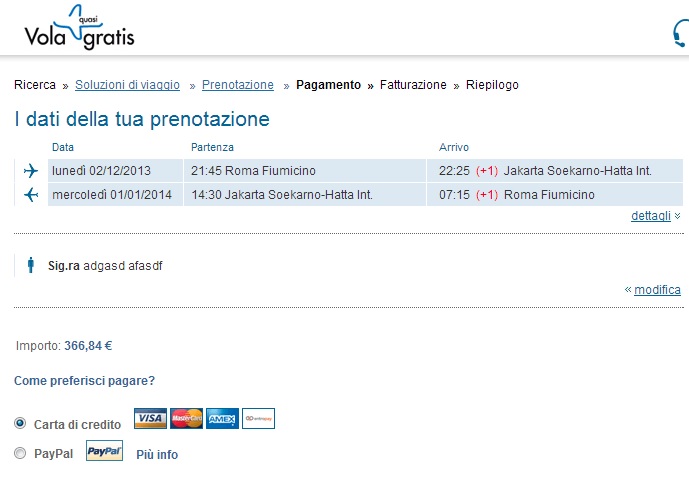This screenshot has height=488, width=689.
Task: Click the Volagratis logo
Action: 80,27
